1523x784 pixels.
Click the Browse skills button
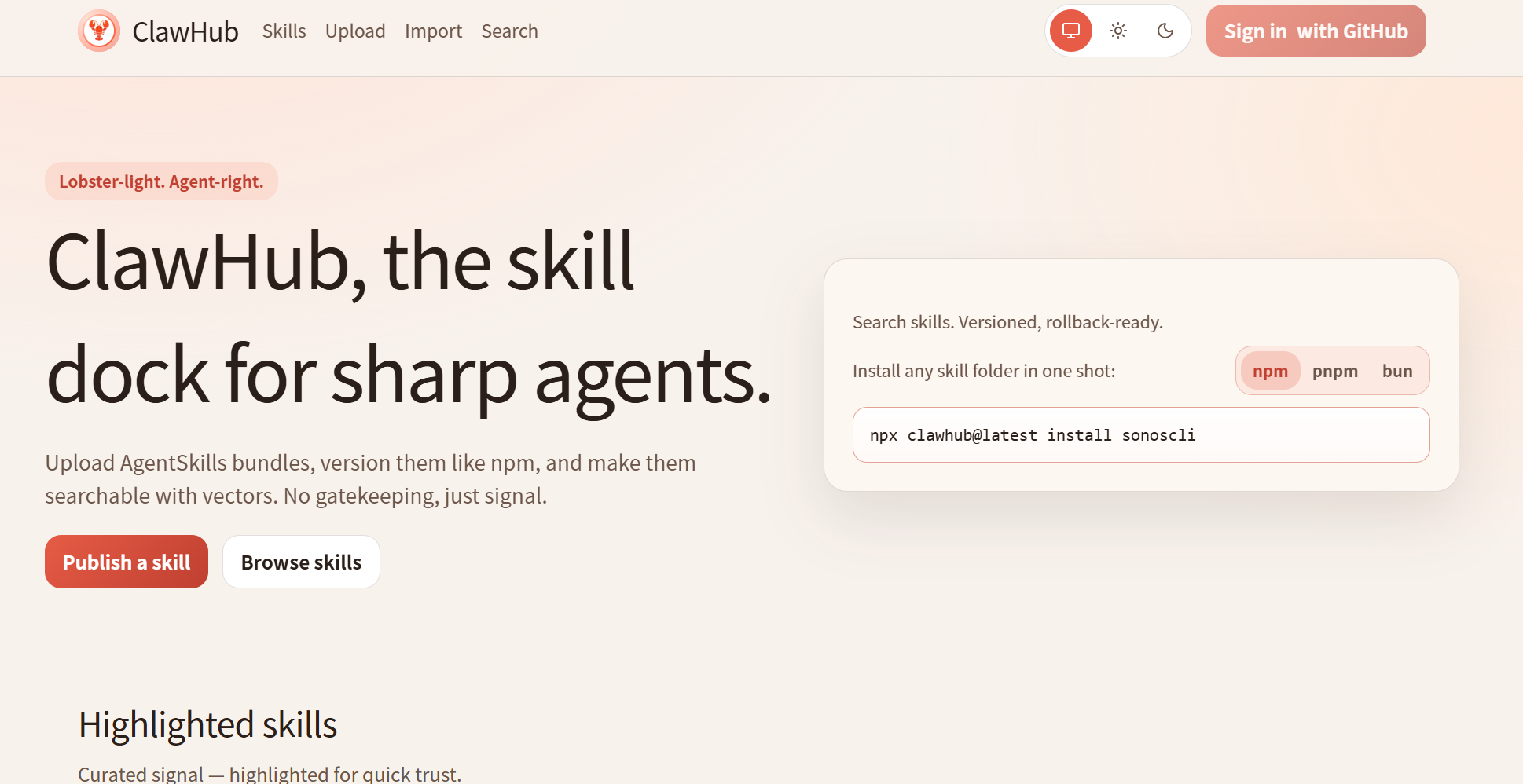(x=301, y=562)
